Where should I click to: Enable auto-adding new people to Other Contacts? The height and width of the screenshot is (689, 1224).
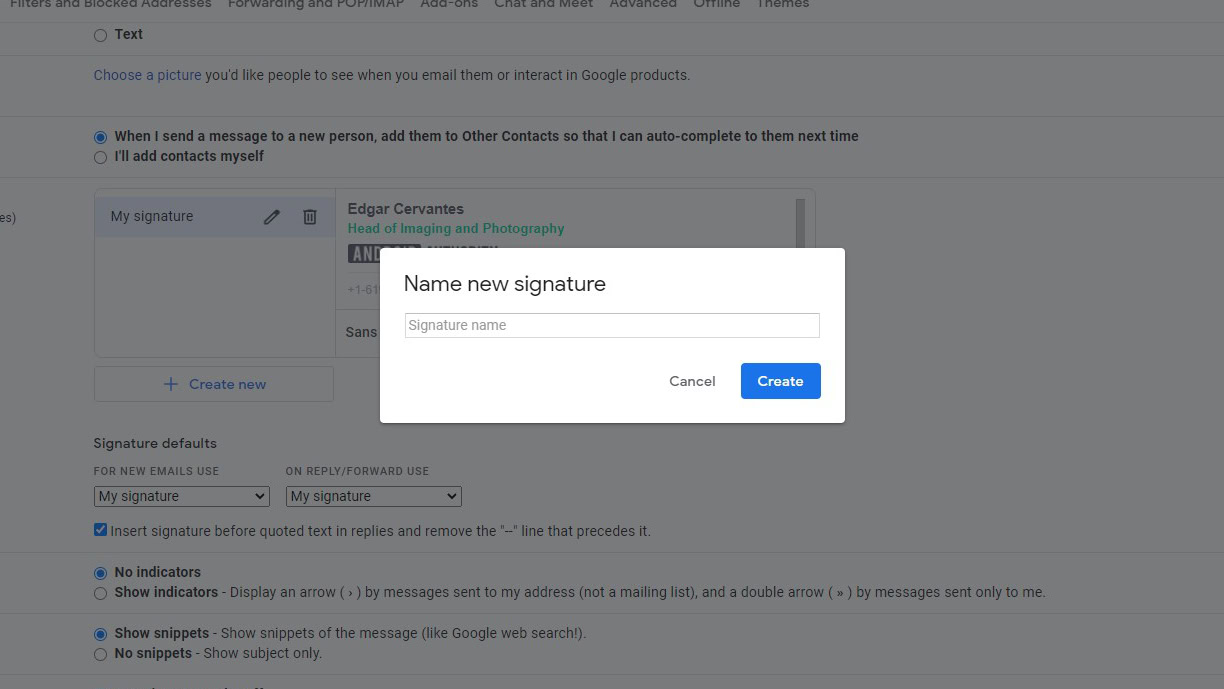click(x=100, y=137)
